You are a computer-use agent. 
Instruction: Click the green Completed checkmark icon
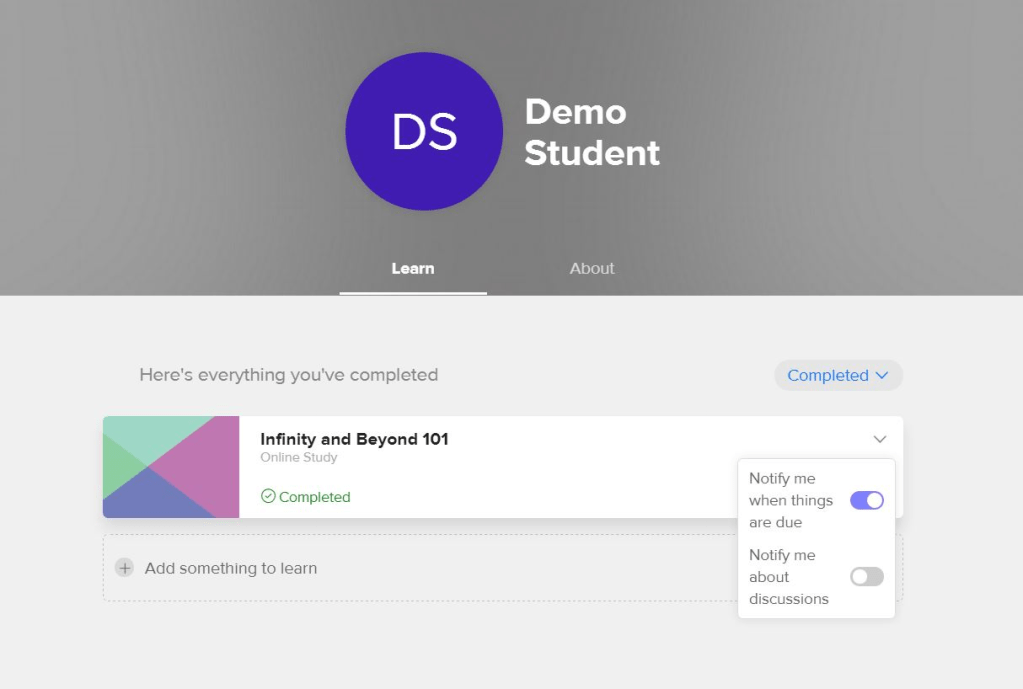pyautogui.click(x=267, y=496)
